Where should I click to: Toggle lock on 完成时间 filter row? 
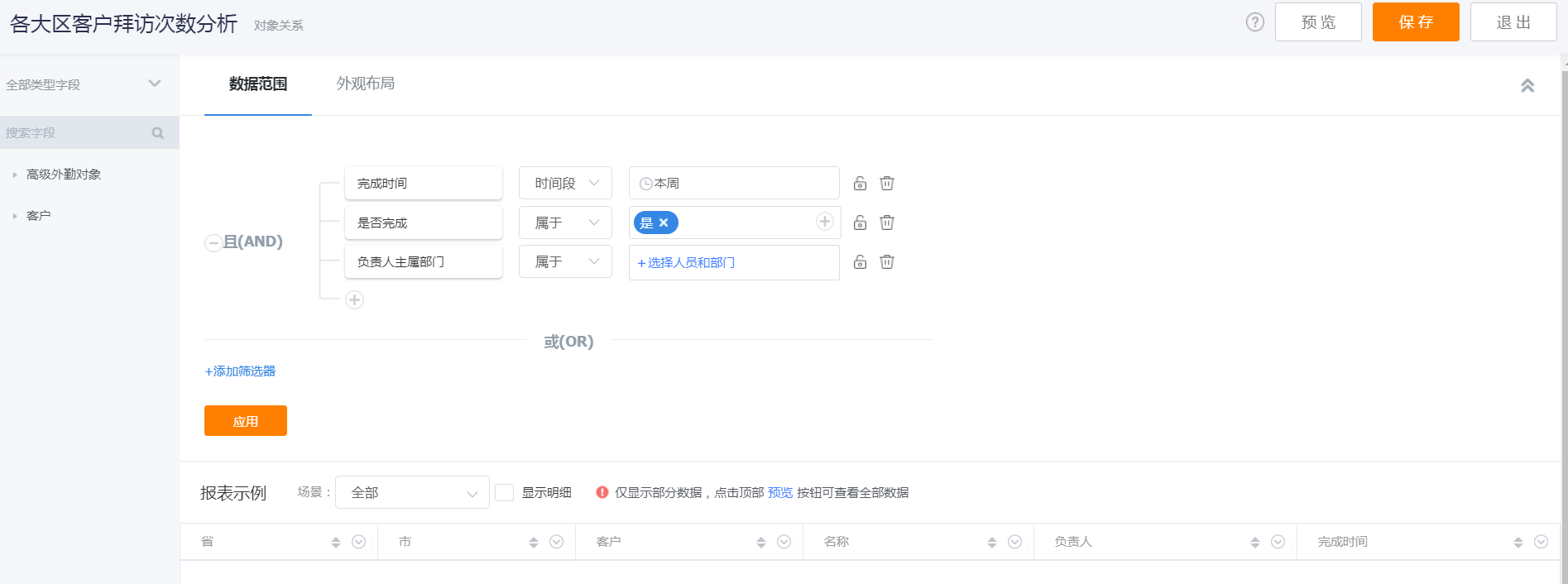point(860,184)
